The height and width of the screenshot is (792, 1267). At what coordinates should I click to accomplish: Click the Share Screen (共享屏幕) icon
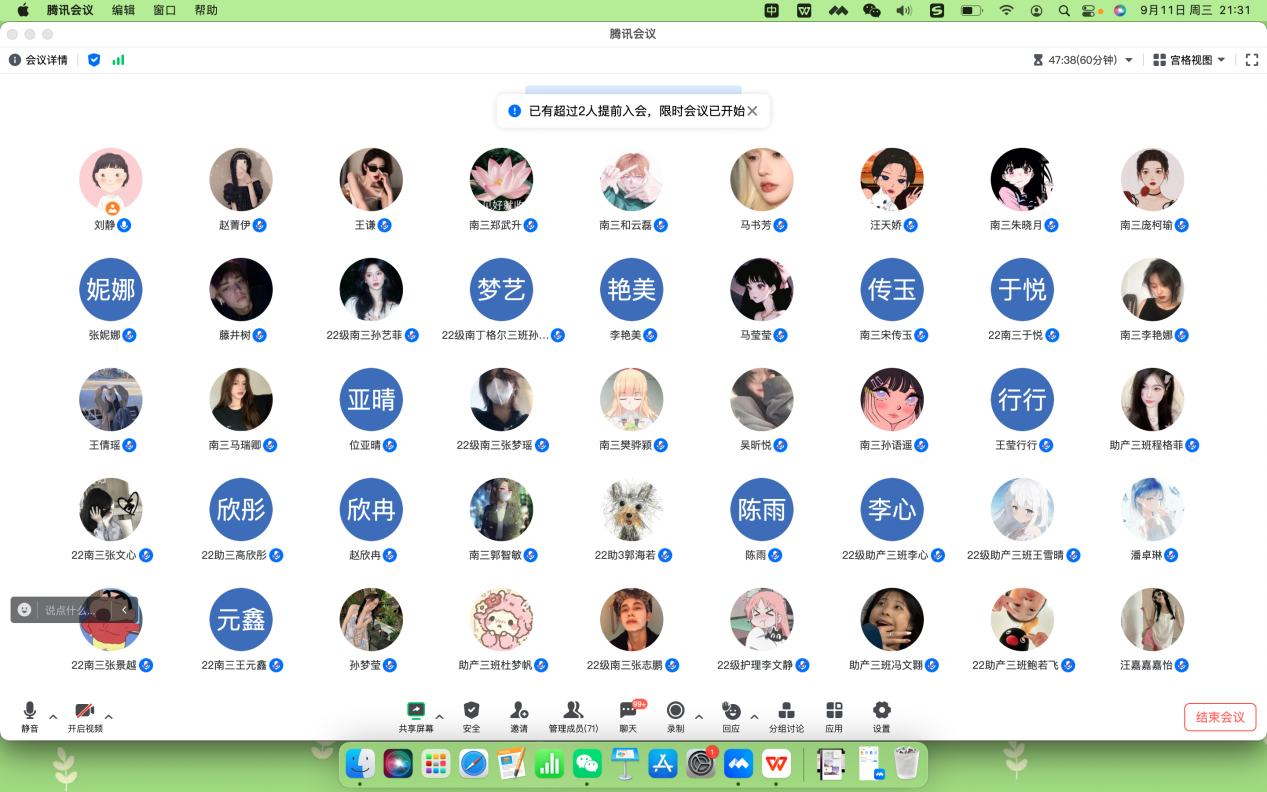click(416, 711)
